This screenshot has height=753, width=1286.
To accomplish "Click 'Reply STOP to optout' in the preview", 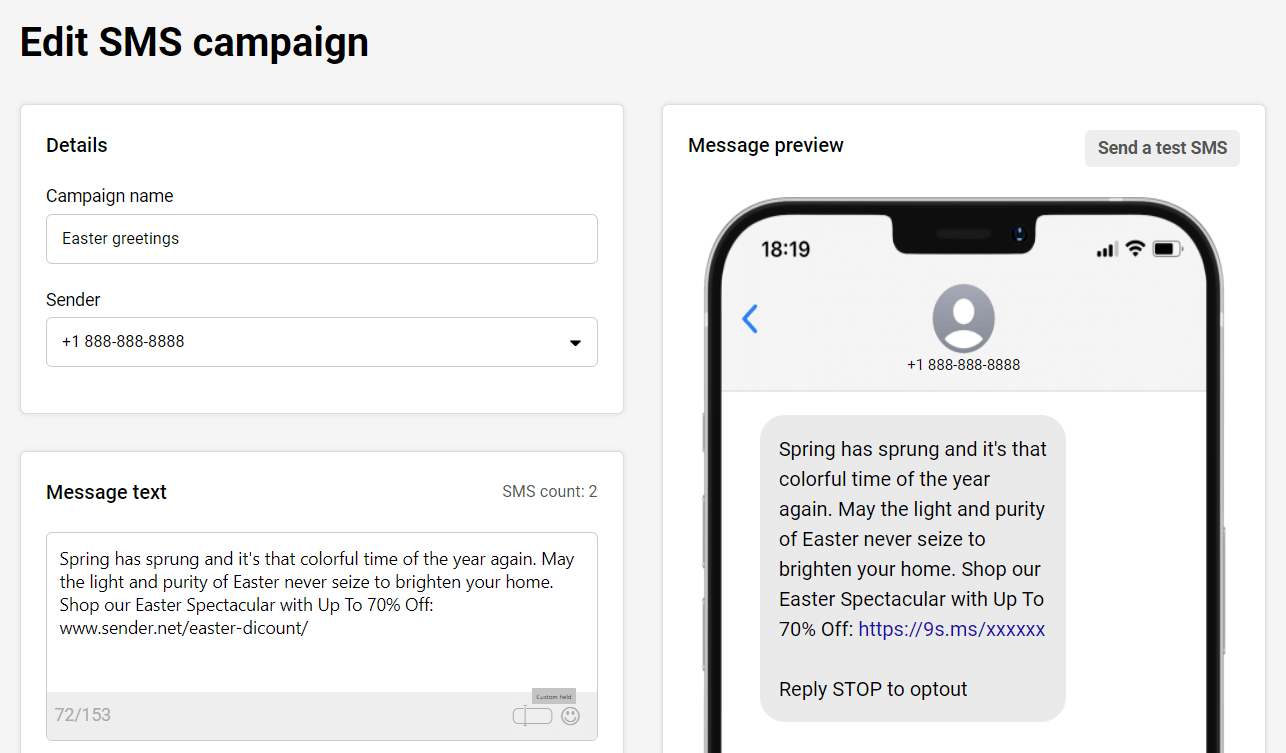I will 873,689.
